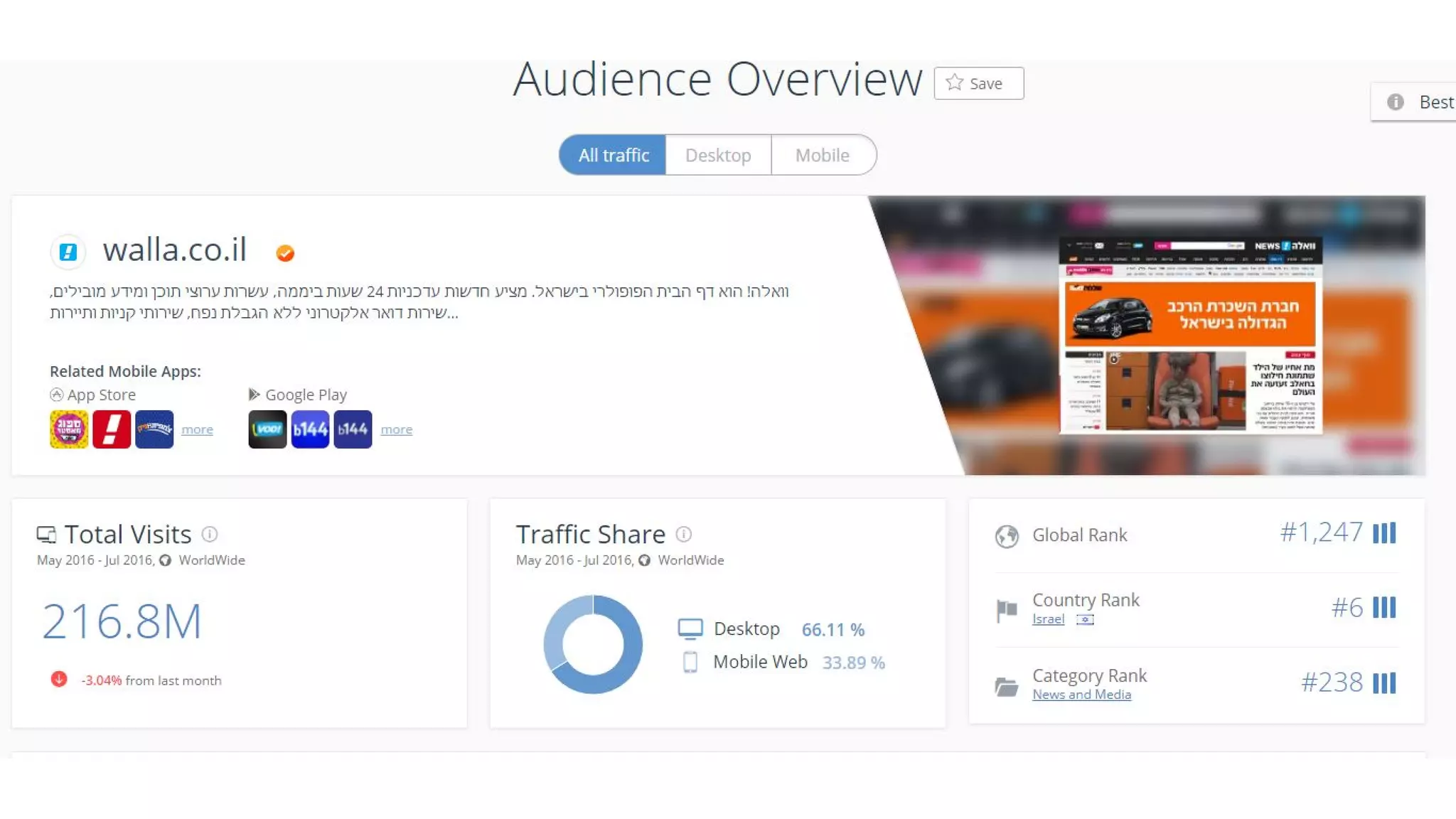1456x819 pixels.
Task: Click the Traffic Share donut chart
Action: (593, 644)
